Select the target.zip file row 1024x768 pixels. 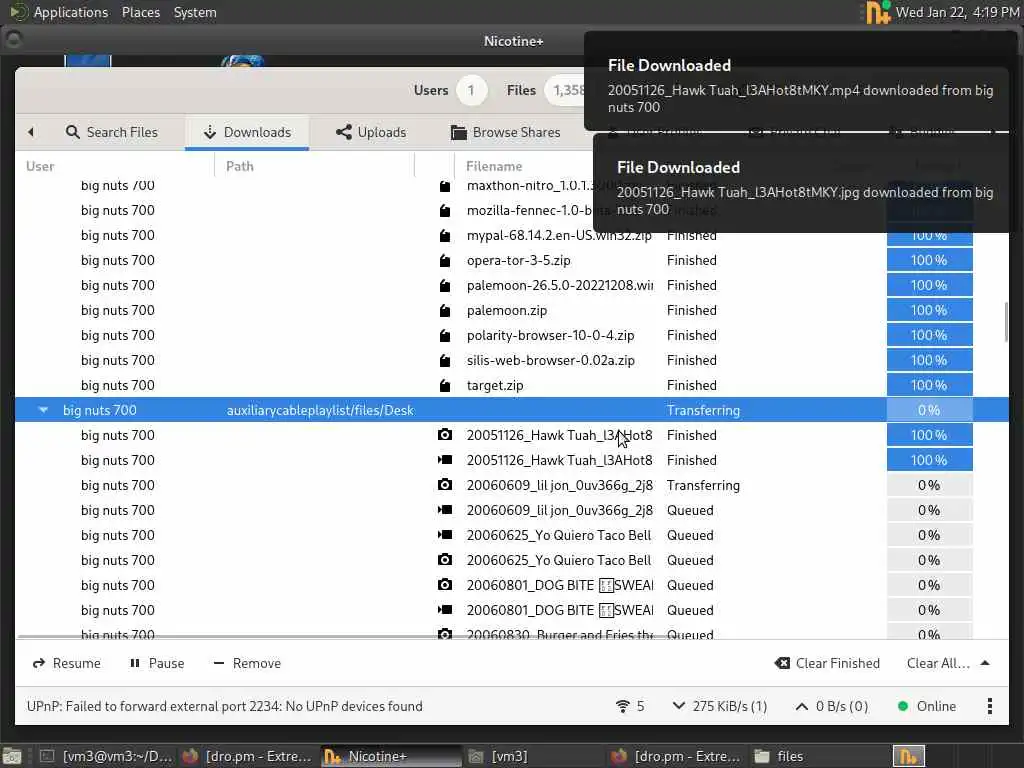(512, 385)
